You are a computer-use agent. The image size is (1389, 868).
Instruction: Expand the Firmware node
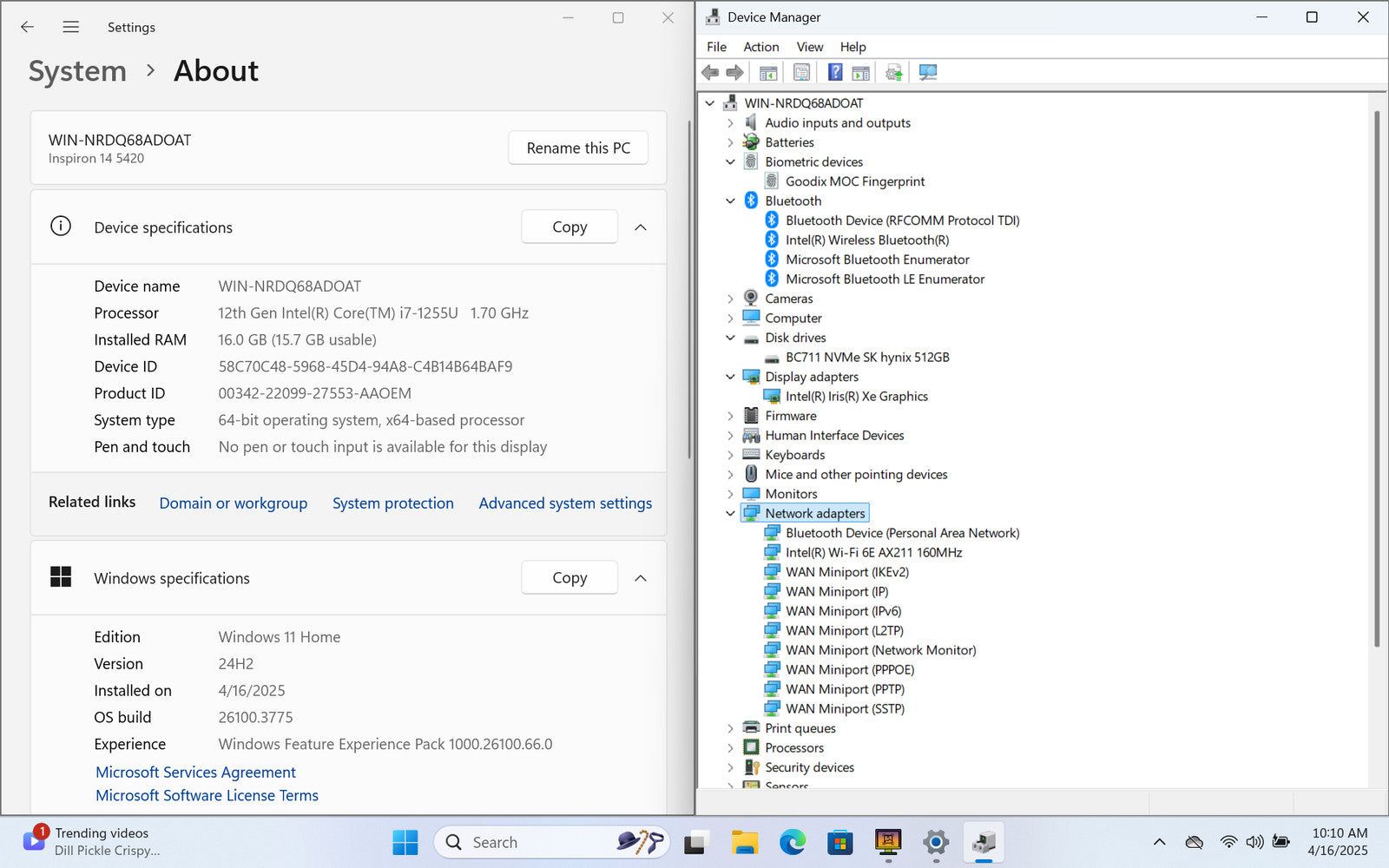[x=730, y=416]
